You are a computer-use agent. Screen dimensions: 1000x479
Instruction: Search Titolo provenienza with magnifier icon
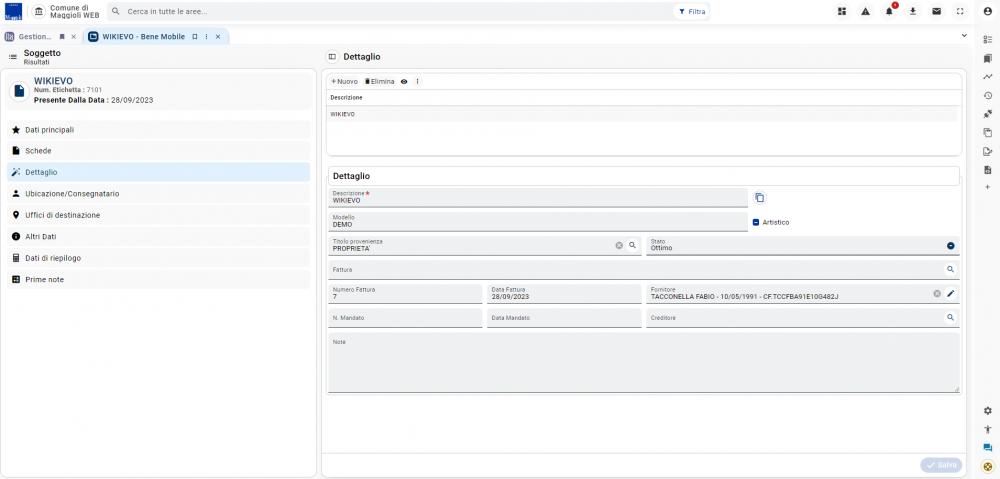click(x=633, y=245)
